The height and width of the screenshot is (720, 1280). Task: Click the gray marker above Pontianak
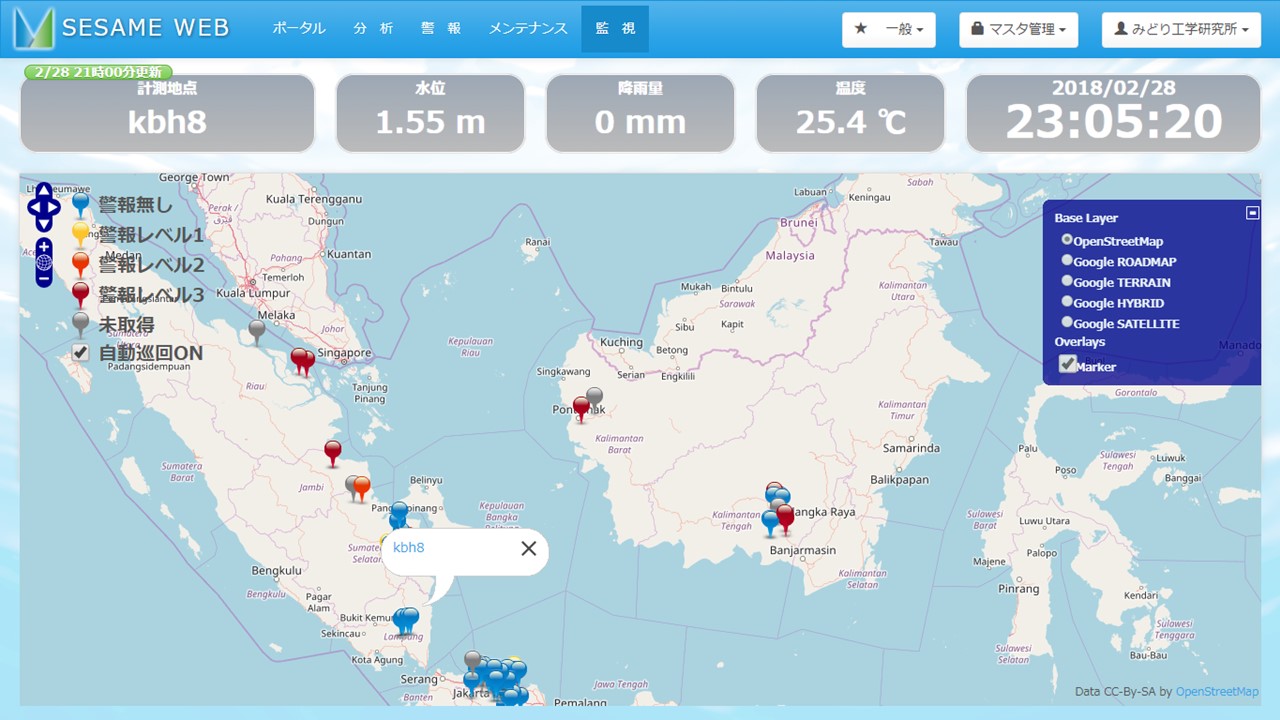click(x=595, y=397)
